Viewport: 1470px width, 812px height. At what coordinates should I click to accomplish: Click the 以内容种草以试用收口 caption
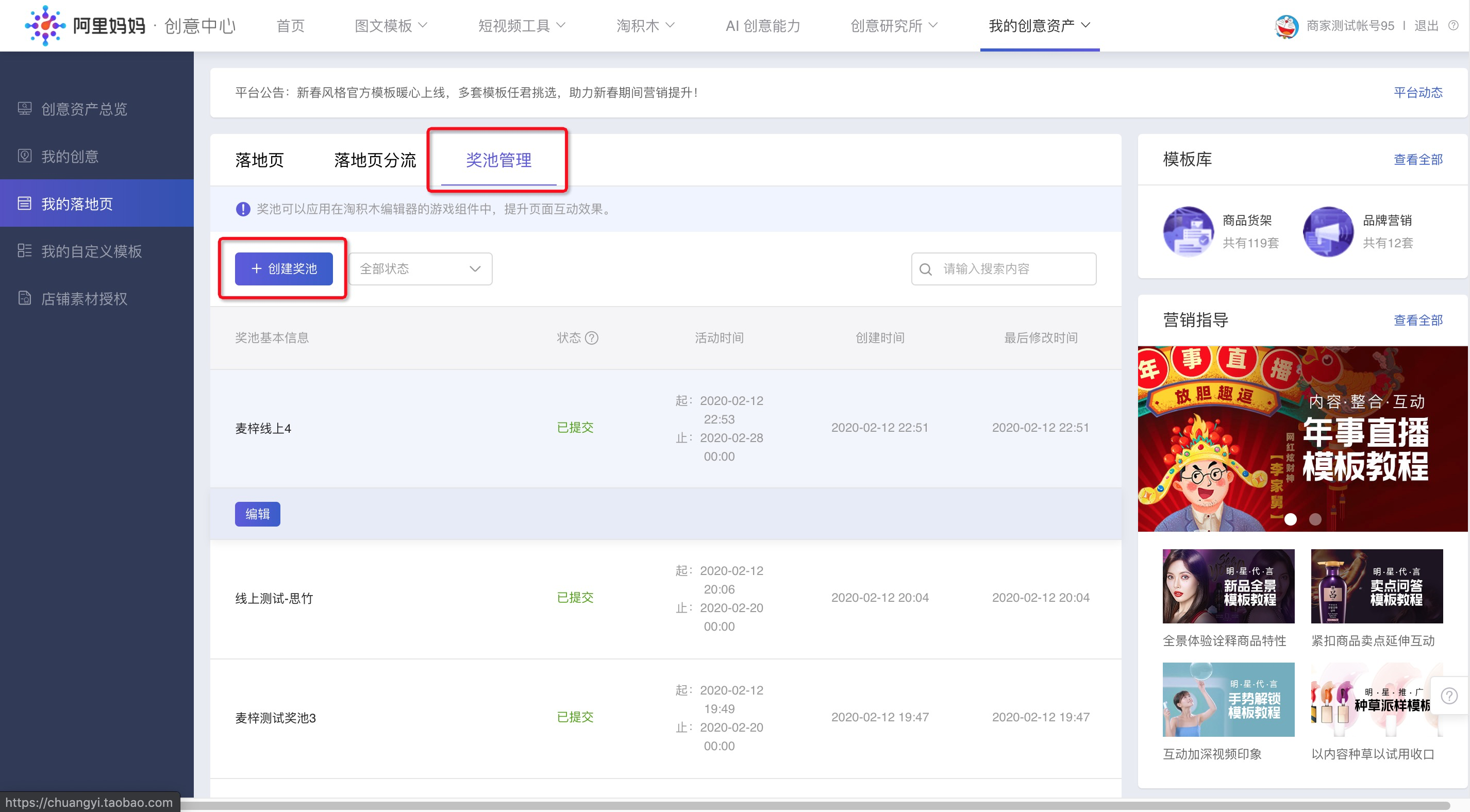coord(1373,754)
